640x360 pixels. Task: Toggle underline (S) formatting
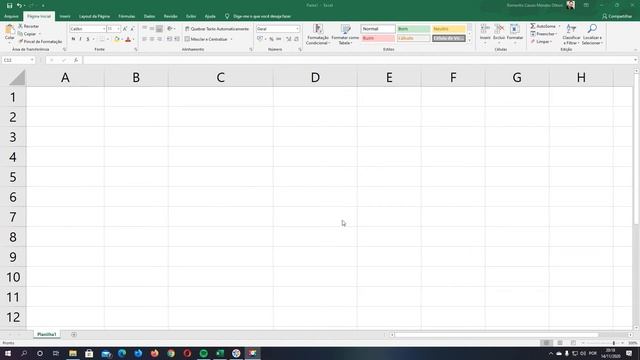click(87, 39)
